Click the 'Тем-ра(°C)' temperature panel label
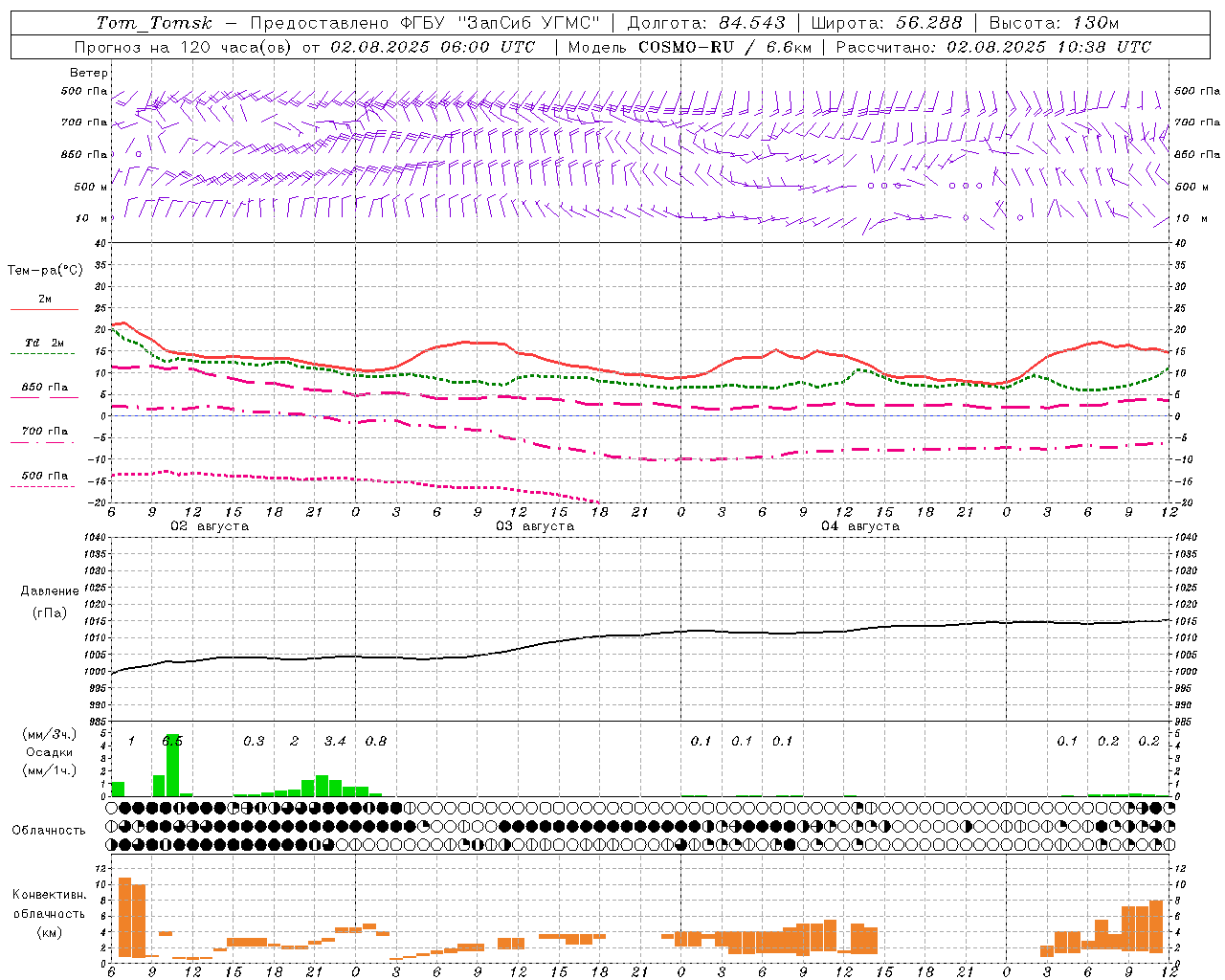The height and width of the screenshot is (980, 1225). point(45,271)
